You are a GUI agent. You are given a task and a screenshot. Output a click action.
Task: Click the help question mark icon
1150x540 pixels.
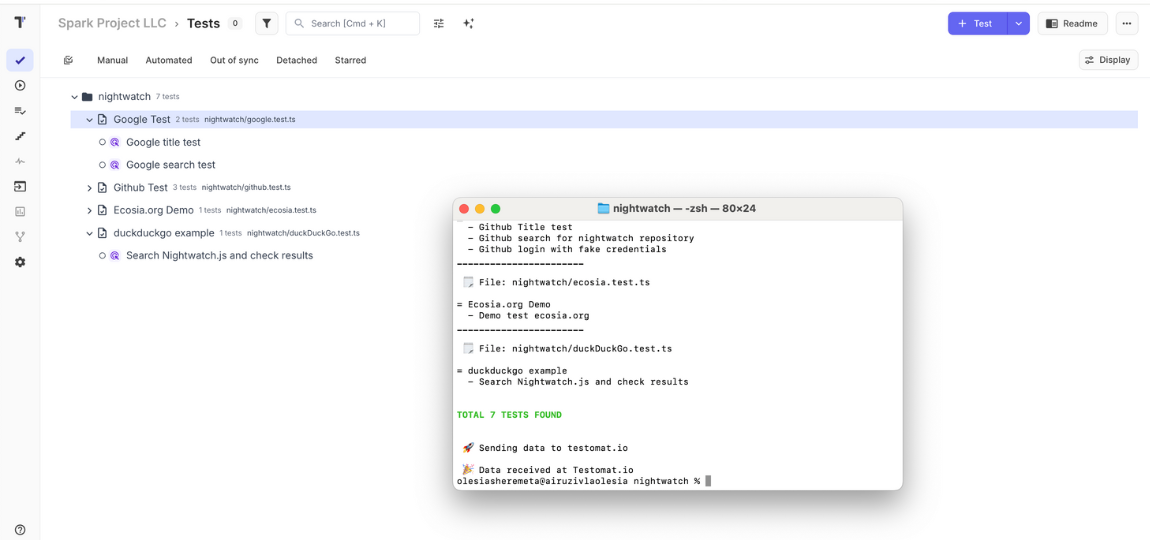[20, 530]
